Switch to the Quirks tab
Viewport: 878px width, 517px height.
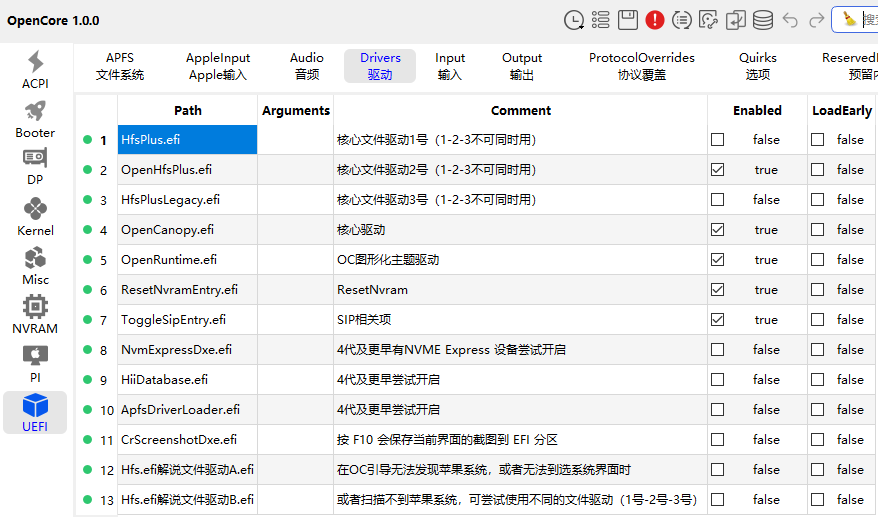coord(758,66)
